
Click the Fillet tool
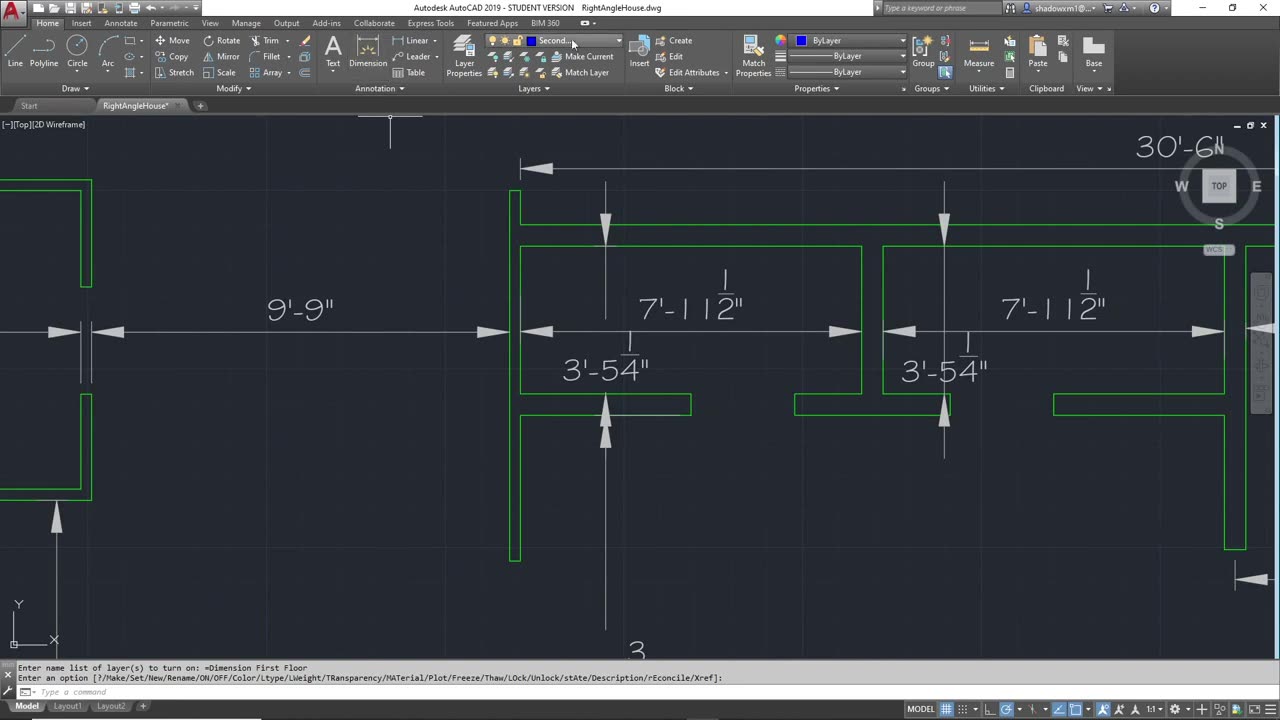pos(265,57)
